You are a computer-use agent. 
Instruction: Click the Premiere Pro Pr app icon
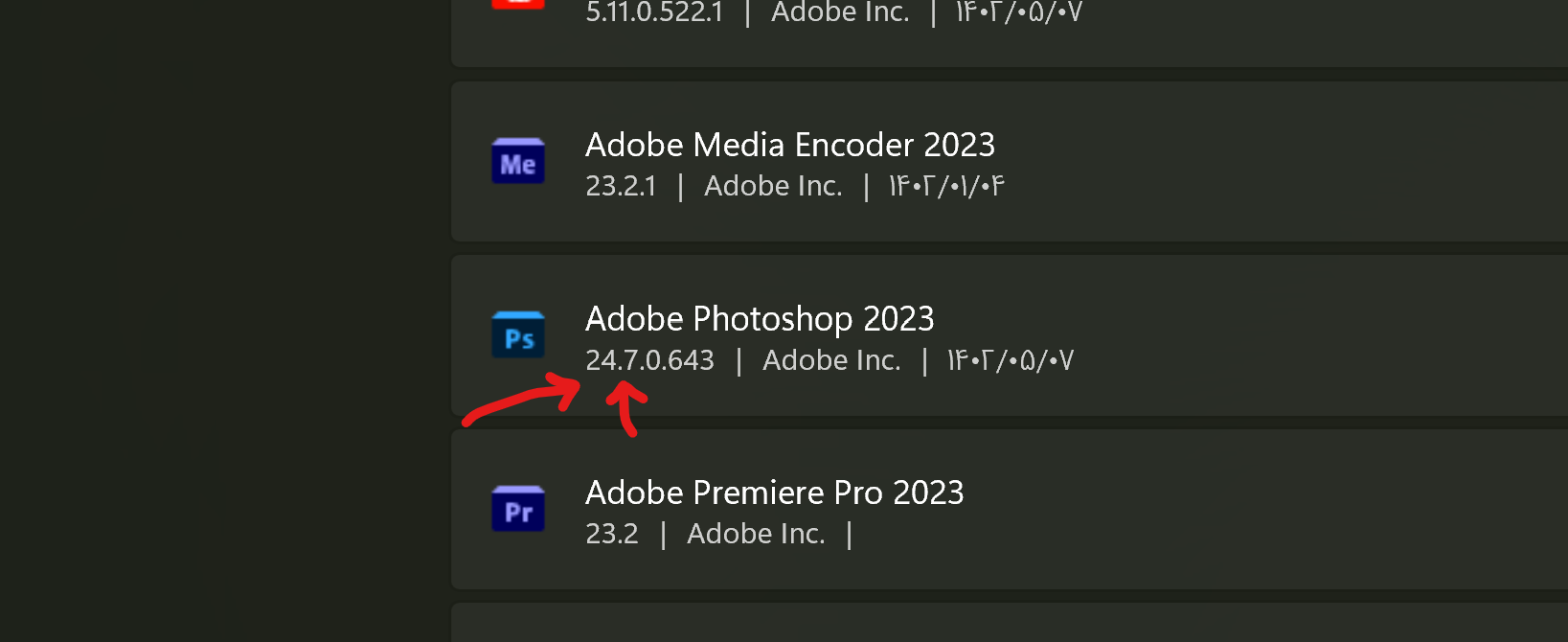coord(518,509)
